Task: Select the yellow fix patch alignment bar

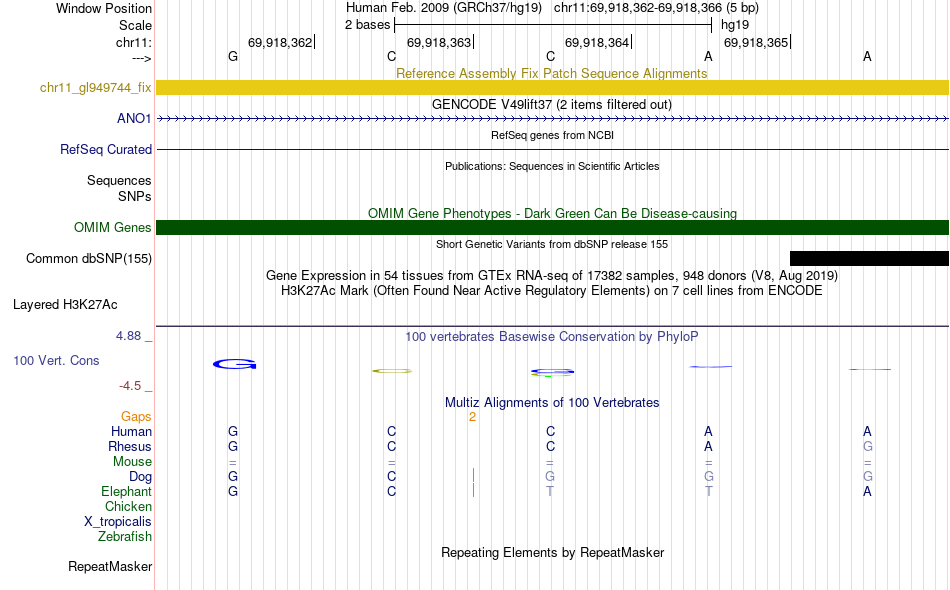Action: click(x=553, y=88)
